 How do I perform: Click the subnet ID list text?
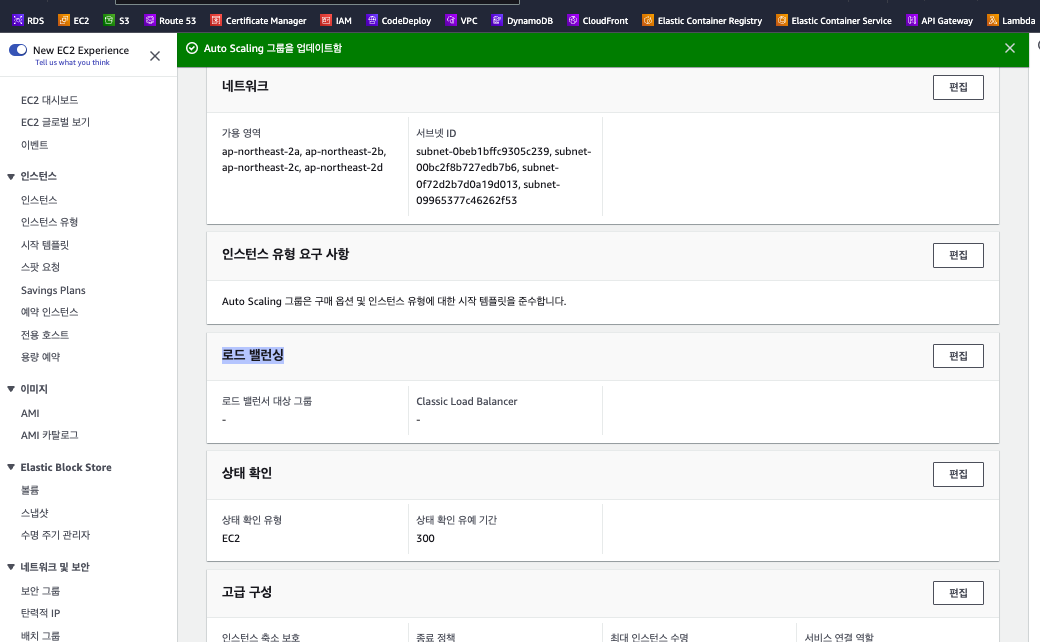tap(503, 176)
